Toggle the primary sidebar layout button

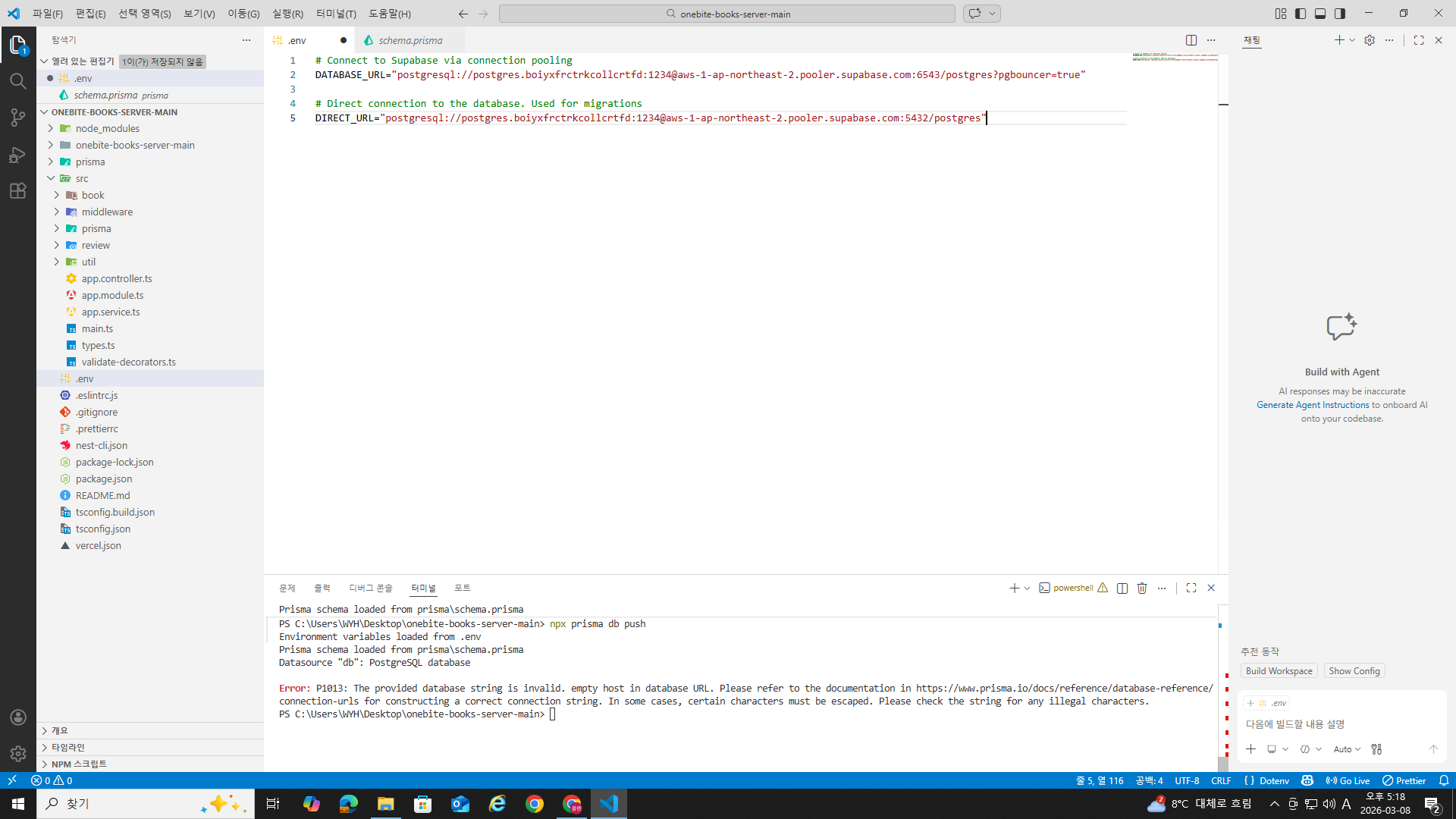coord(1301,14)
